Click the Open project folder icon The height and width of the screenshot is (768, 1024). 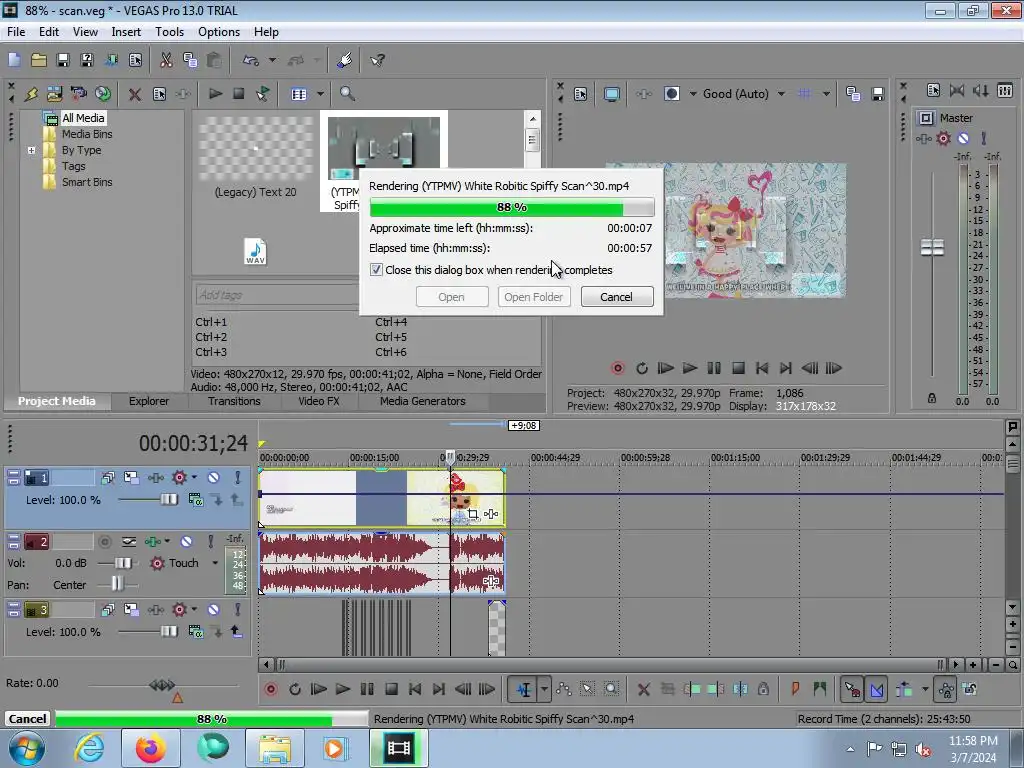point(39,60)
